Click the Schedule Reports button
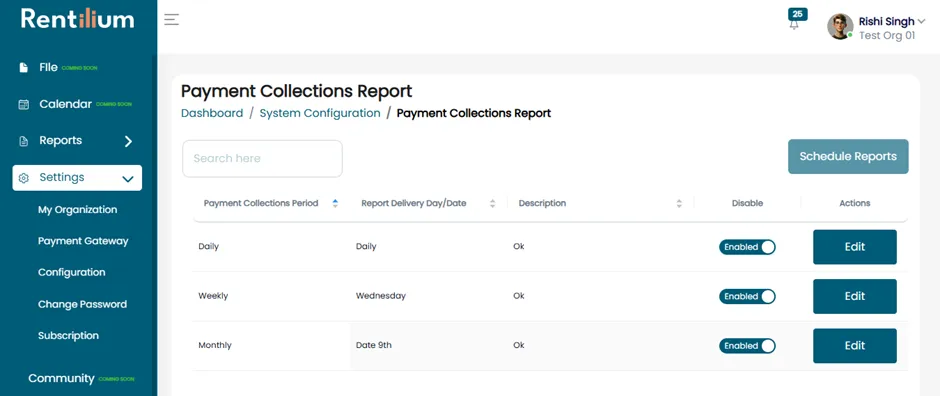The image size is (940, 396). coord(848,156)
